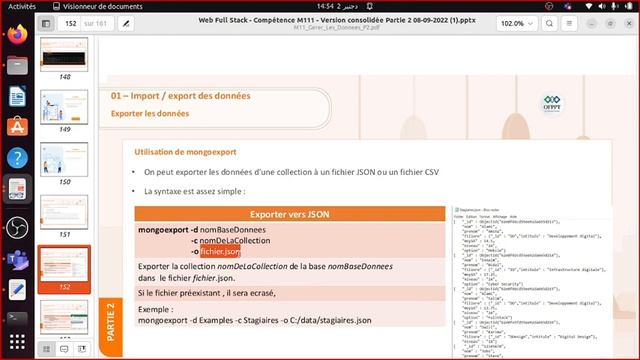Image resolution: width=640 pixels, height=360 pixels.
Task: Launch Firefox from the dock
Action: [17, 34]
